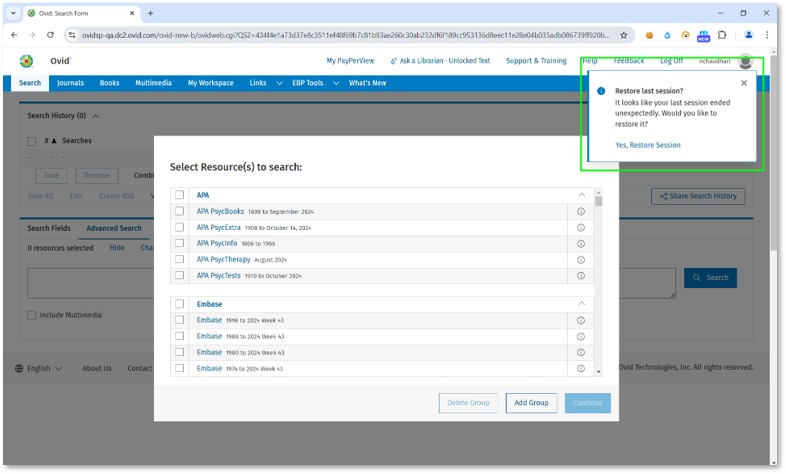This screenshot has width=786, height=474.
Task: Check the Embase 1980 to 2024 checkbox
Action: 179,352
